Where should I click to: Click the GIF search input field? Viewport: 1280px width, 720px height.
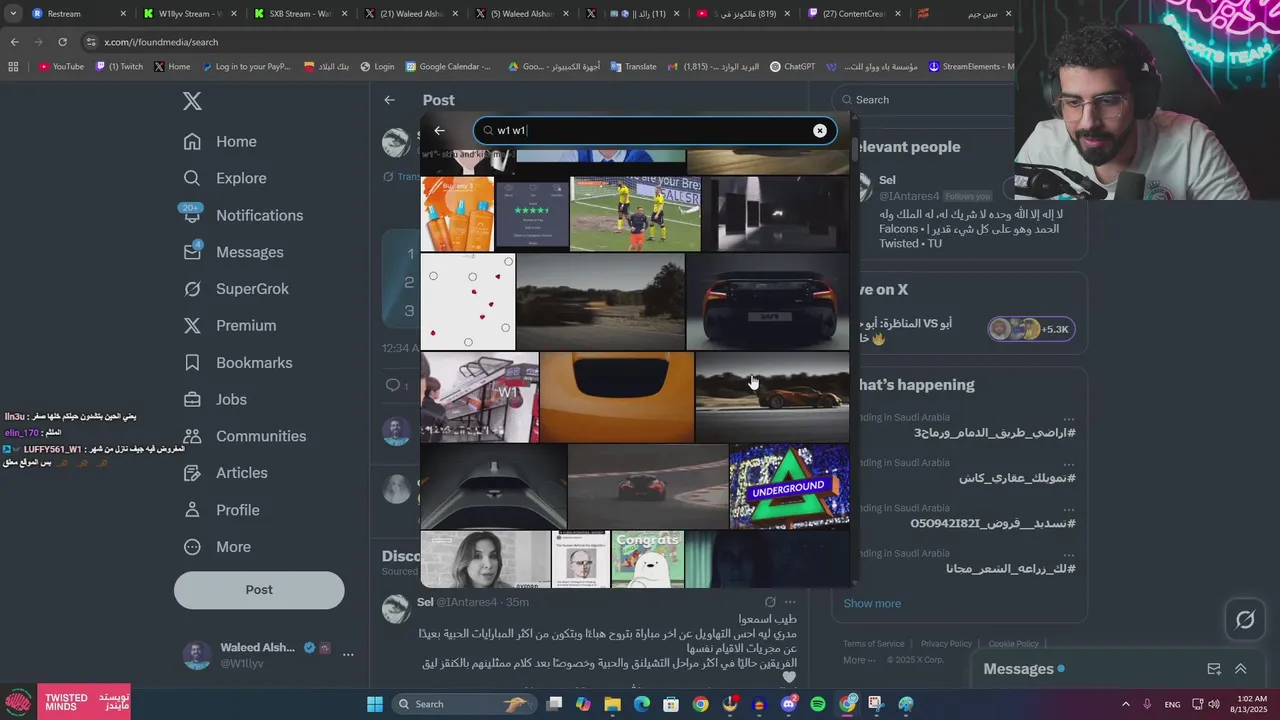[x=655, y=131]
